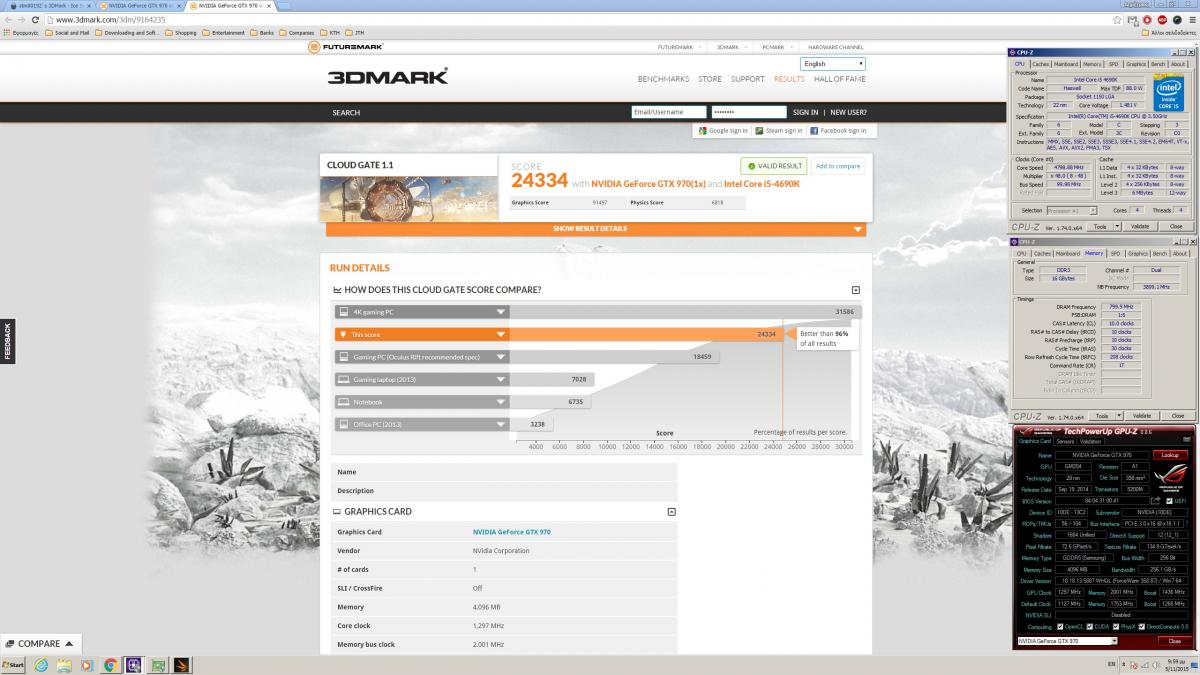Click the Futuremark logo at top
The height and width of the screenshot is (675, 1200).
point(345,46)
